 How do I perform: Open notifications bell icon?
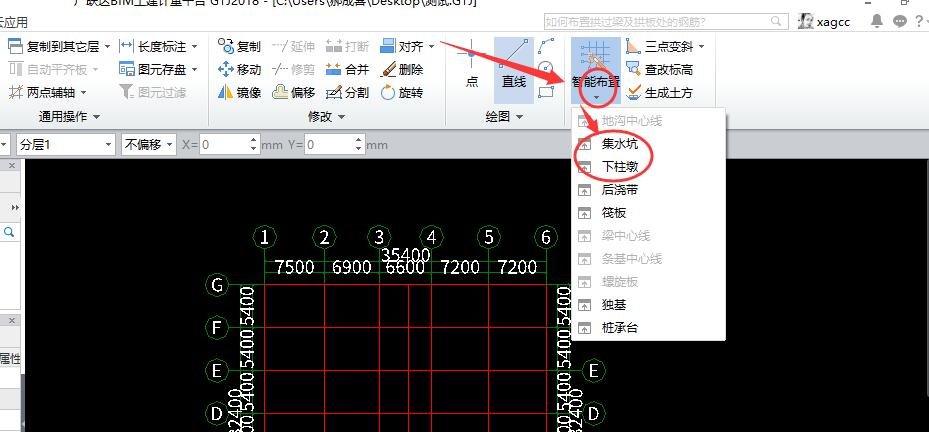click(877, 21)
